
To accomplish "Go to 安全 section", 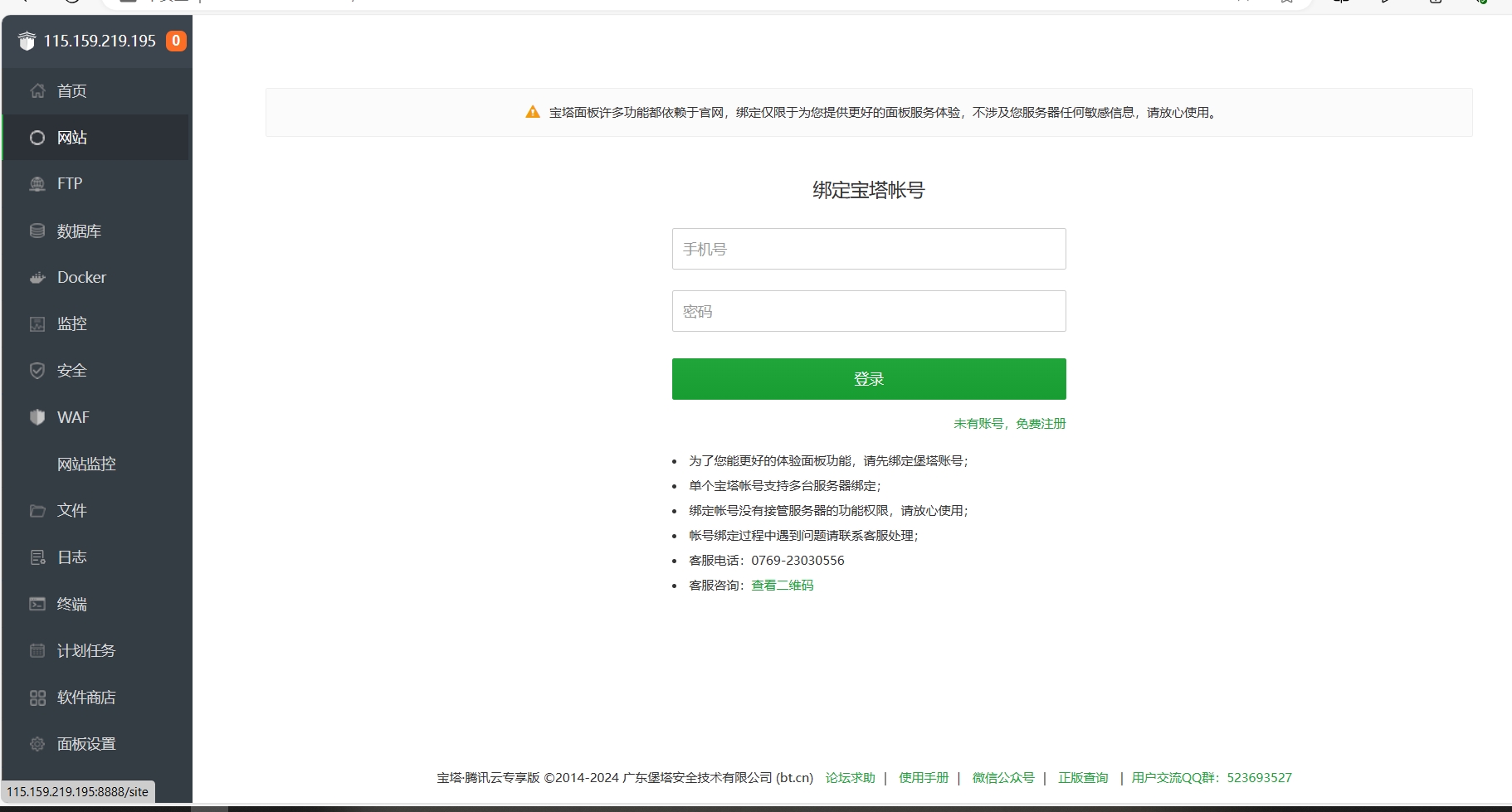I will (96, 371).
